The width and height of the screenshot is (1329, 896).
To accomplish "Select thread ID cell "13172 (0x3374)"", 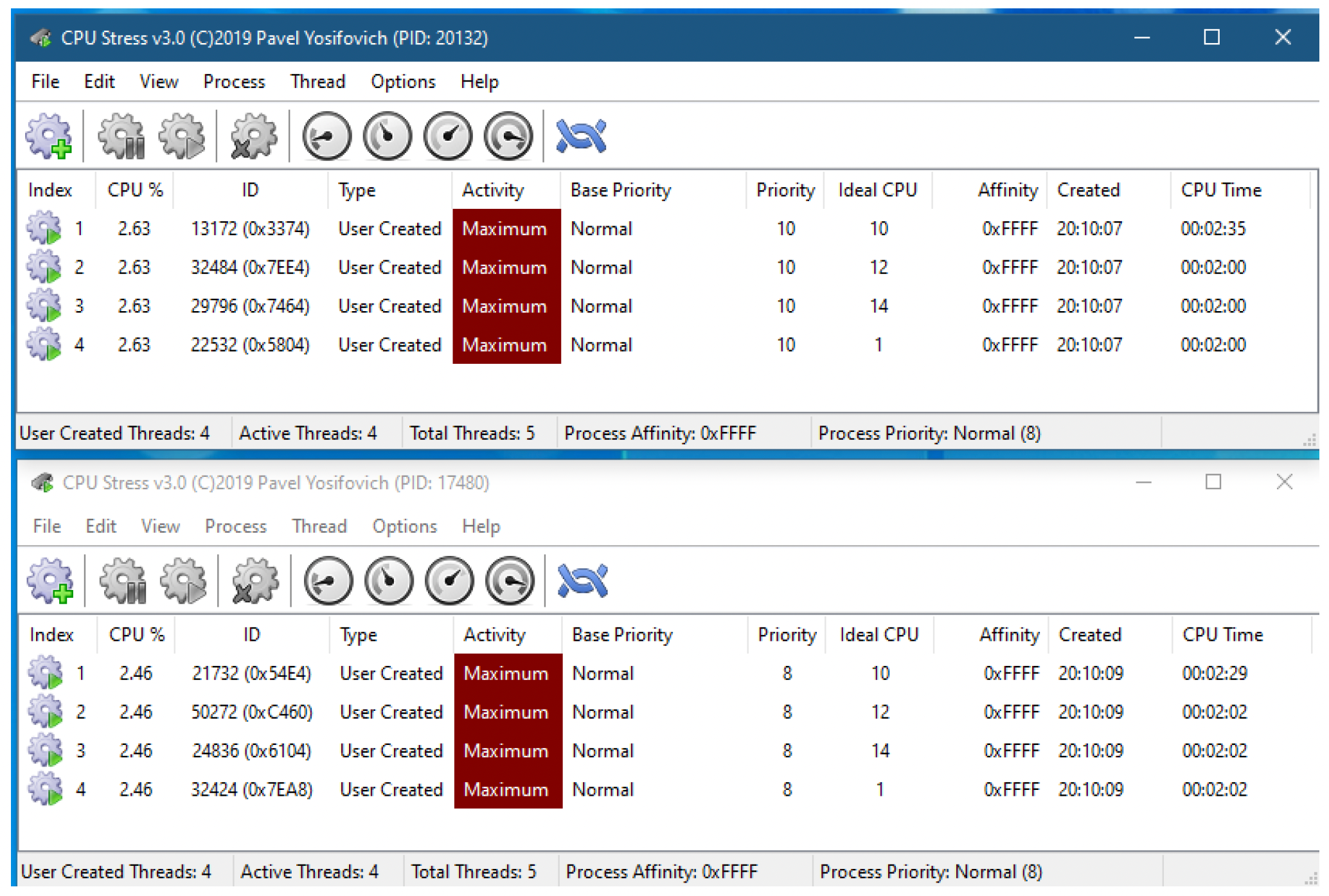I will pos(250,229).
